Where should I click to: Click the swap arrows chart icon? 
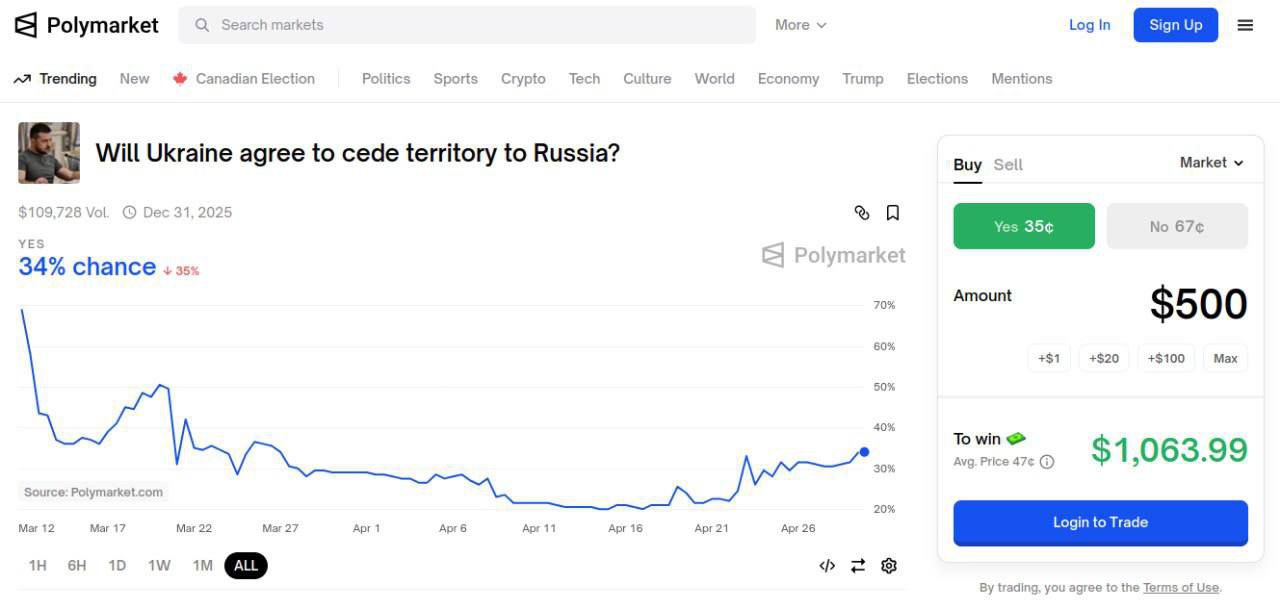point(858,566)
